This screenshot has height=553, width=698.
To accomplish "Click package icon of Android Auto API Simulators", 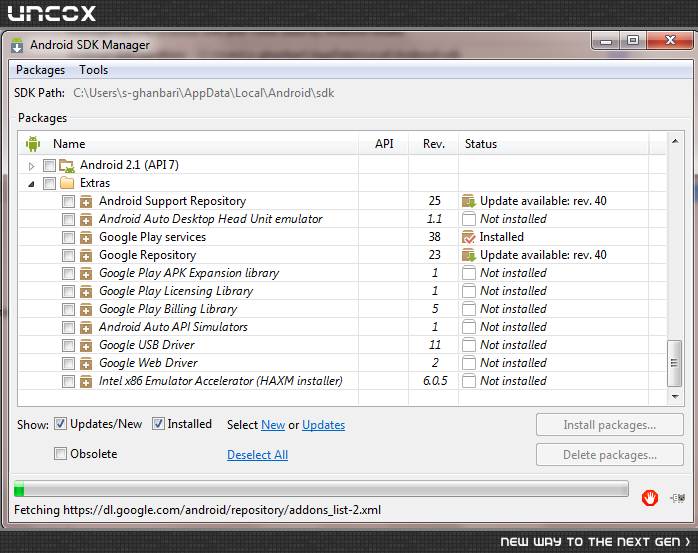I will click(86, 327).
